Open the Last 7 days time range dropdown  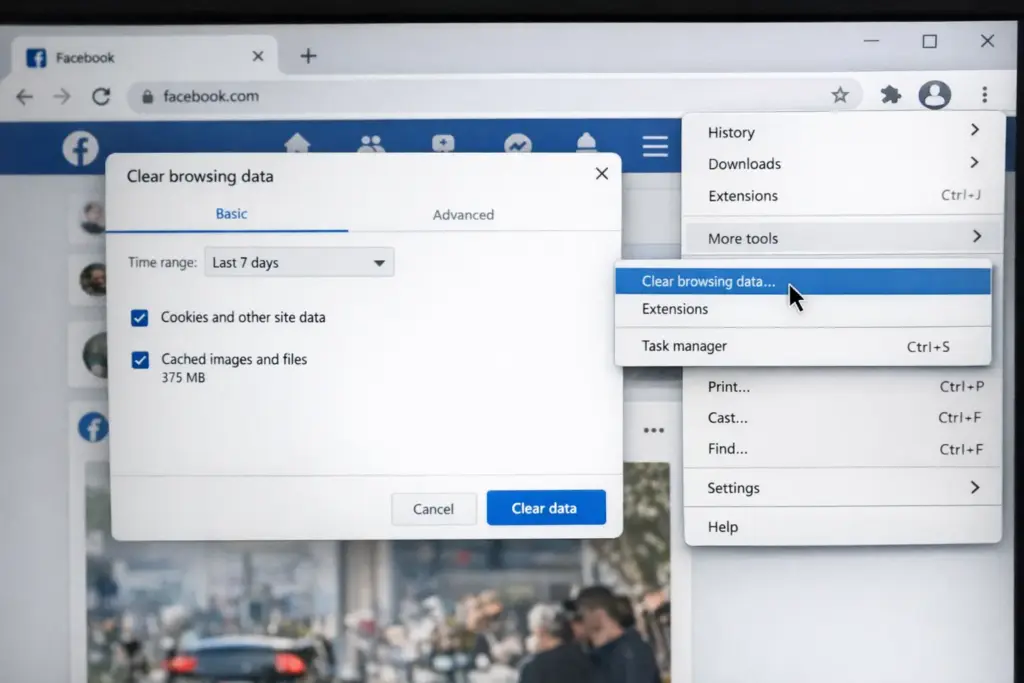[x=298, y=262]
